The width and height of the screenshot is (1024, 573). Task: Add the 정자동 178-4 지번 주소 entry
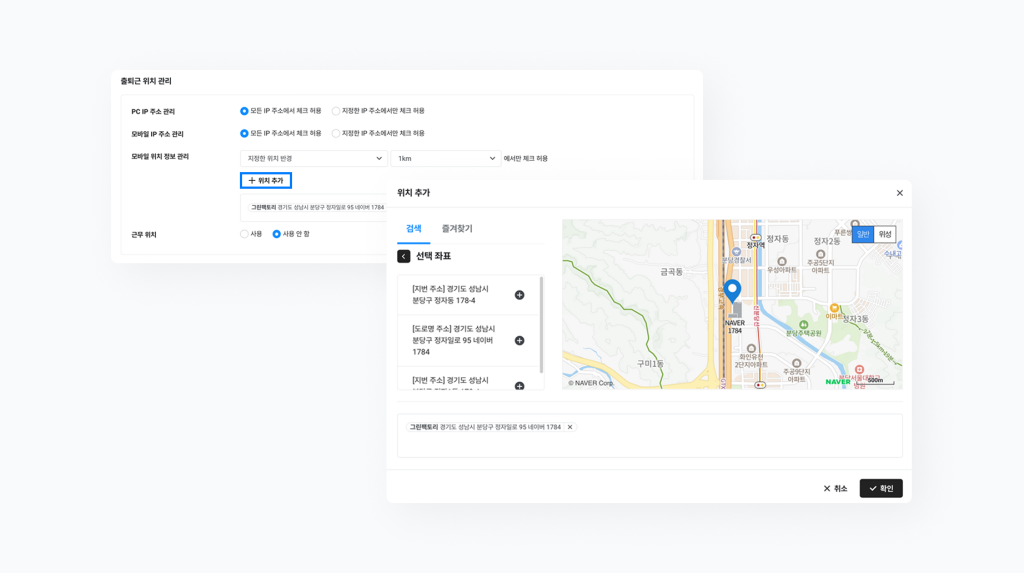point(519,295)
